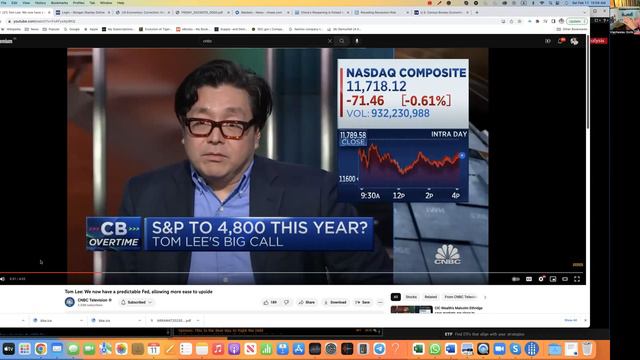The width and height of the screenshot is (640, 360).
Task: Open Skype from the Dock
Action: coord(515,349)
